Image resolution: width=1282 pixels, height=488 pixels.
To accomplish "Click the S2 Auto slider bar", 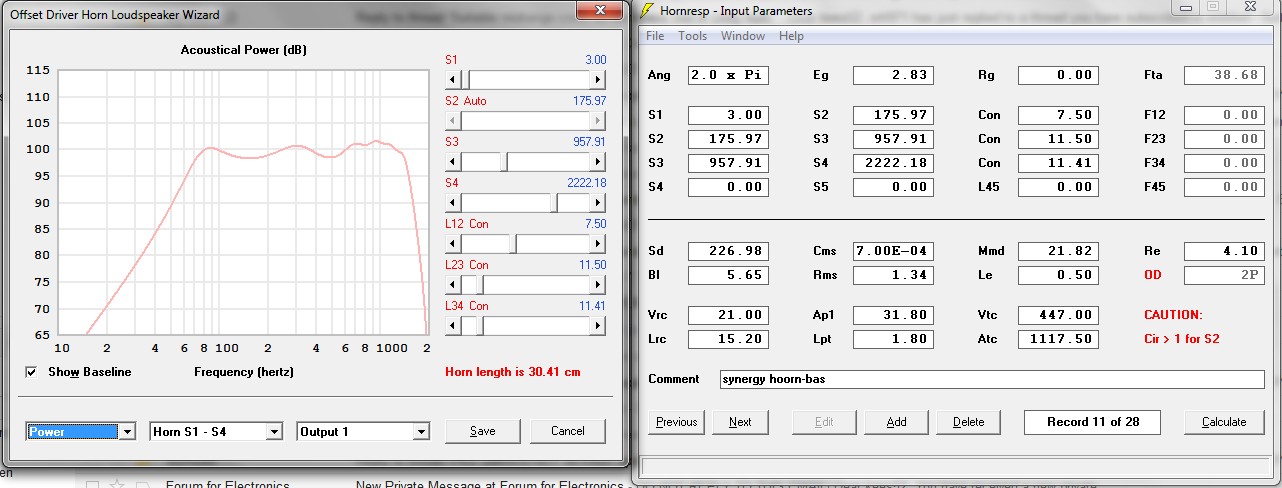I will 525,120.
